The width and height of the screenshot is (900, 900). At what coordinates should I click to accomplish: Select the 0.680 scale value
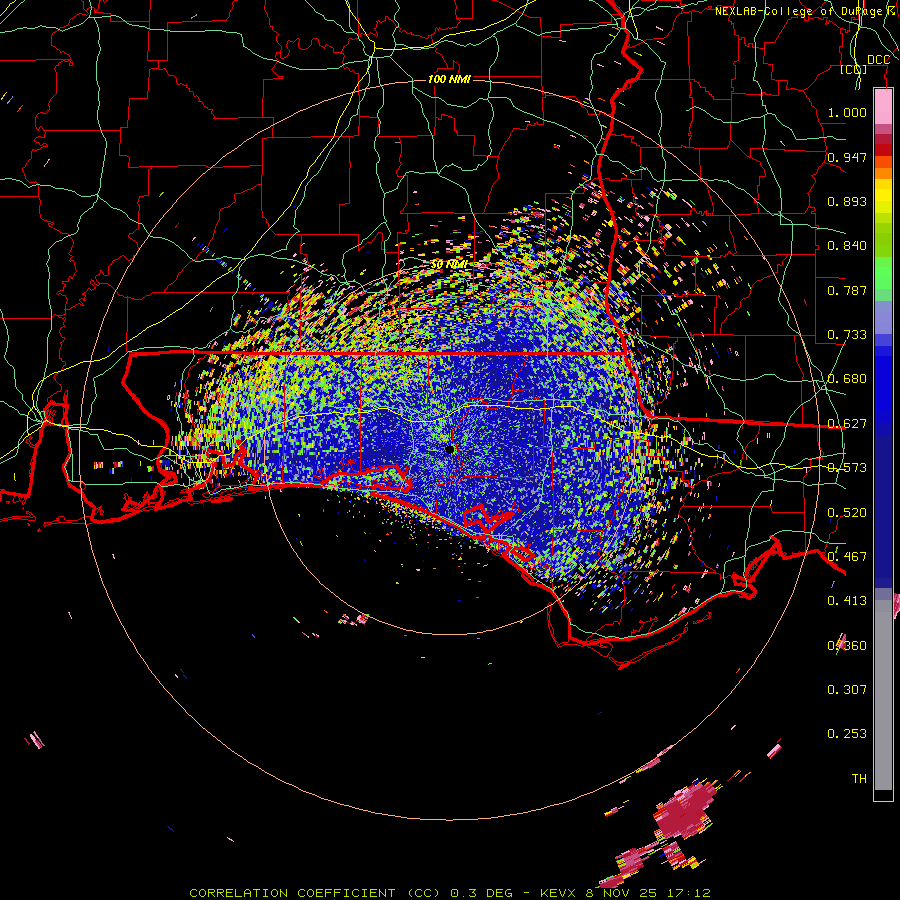pos(847,379)
